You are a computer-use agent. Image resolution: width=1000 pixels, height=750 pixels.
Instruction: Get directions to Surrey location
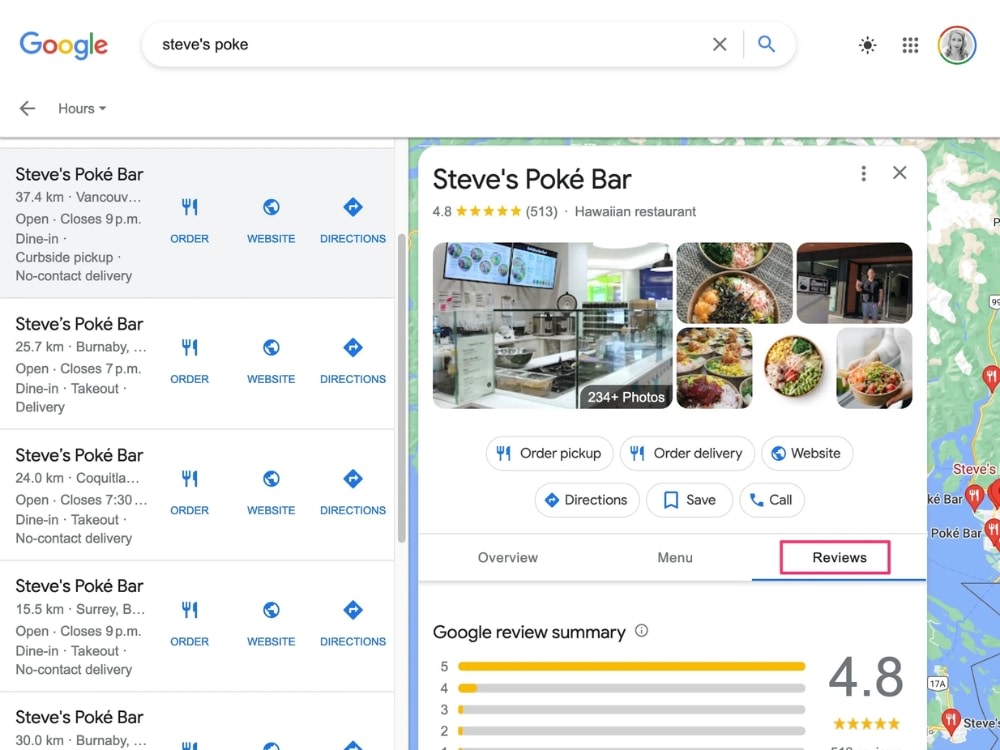click(353, 624)
